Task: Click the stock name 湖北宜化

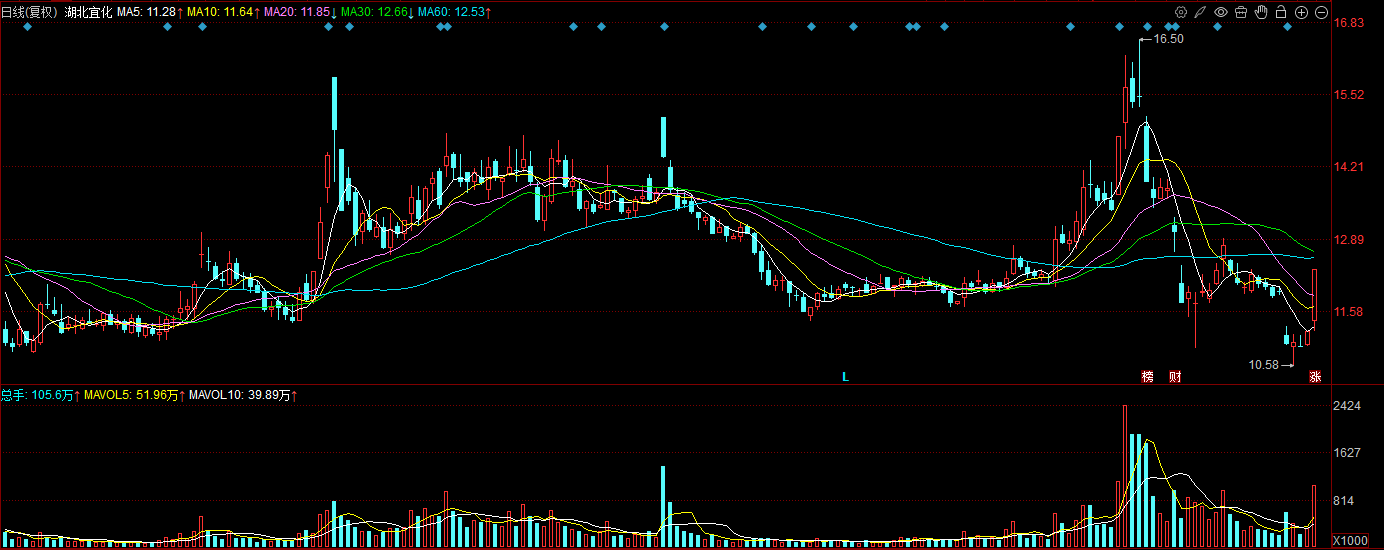Action: [x=88, y=12]
